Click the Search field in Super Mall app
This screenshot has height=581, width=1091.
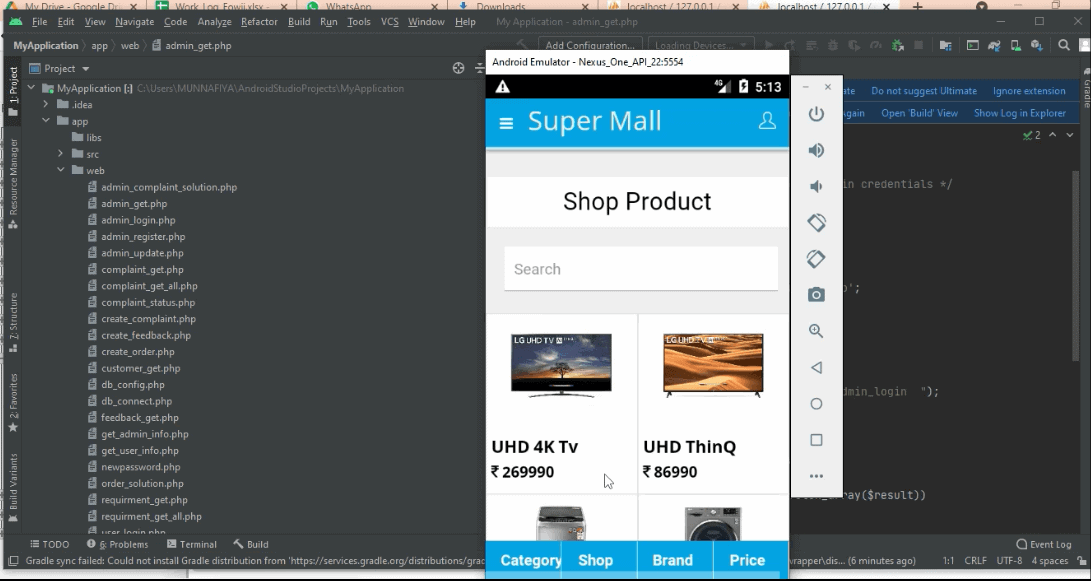tap(640, 268)
